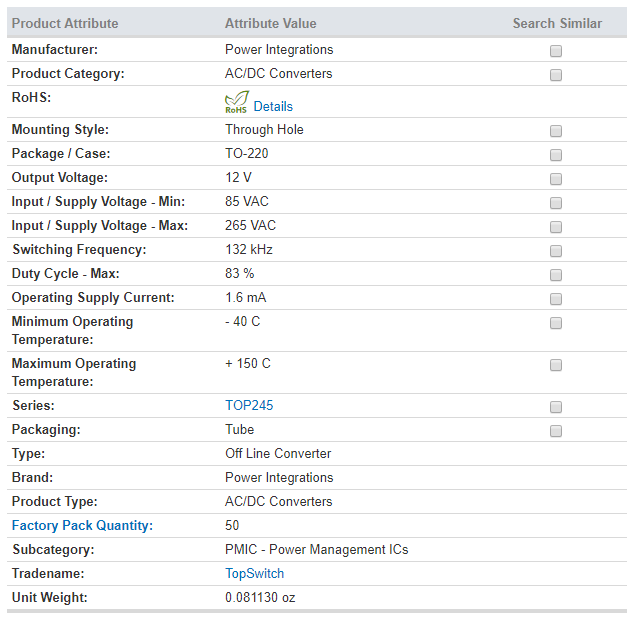This screenshot has width=636, height=617.
Task: Click the Product Type AC/DC Converters value
Action: [278, 501]
